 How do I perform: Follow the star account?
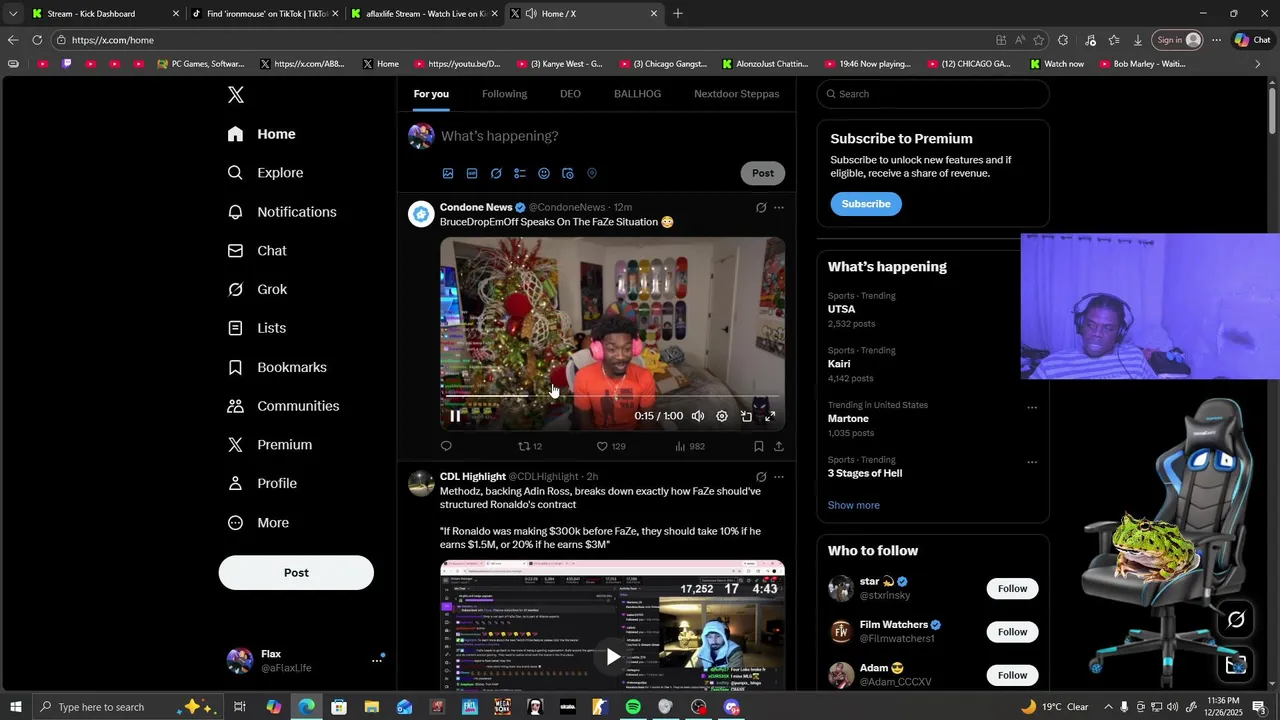1012,589
